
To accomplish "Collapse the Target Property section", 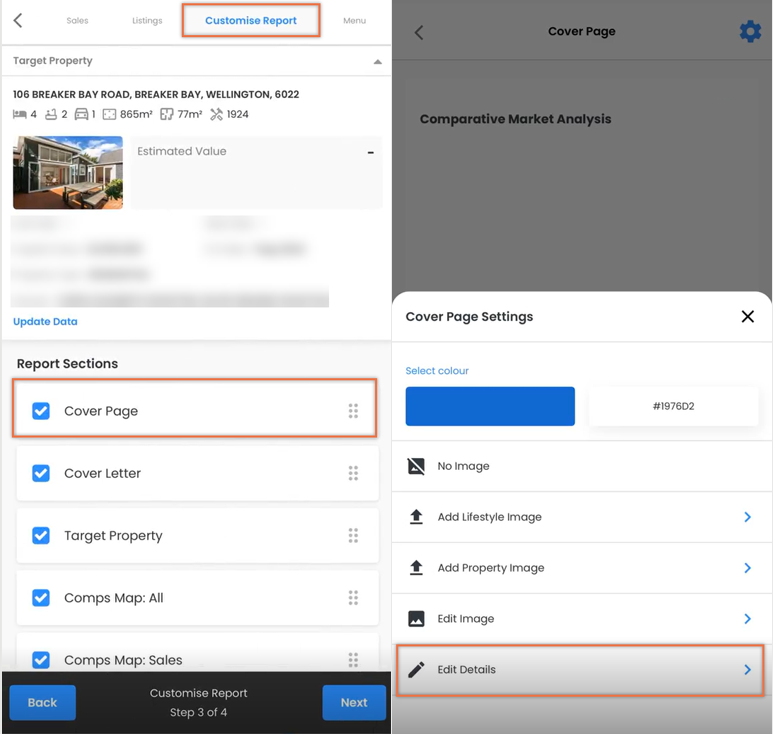I will pos(378,62).
